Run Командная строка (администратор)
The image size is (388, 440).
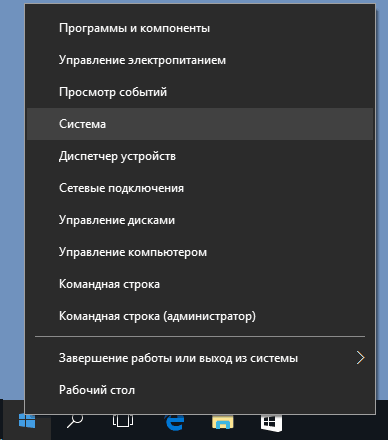(x=200, y=316)
